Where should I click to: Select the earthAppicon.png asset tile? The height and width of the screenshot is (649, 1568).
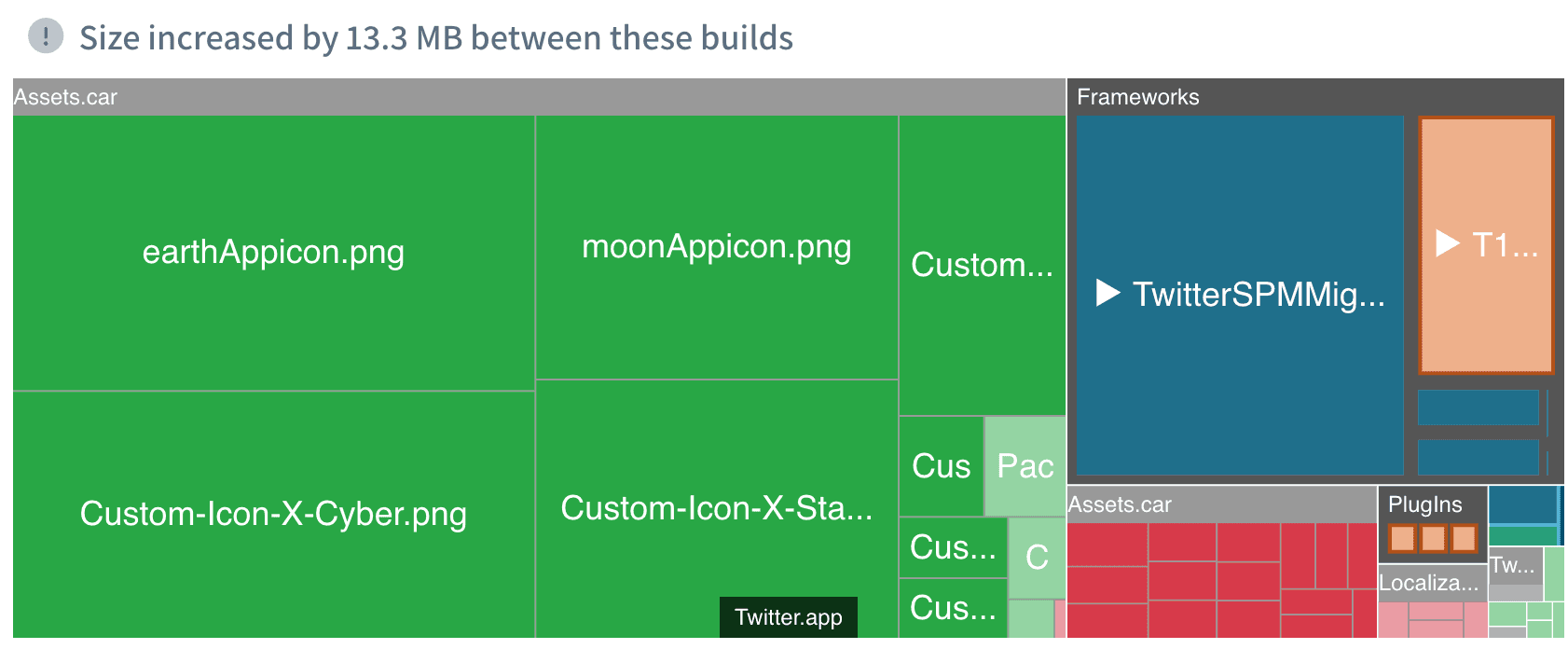coord(272,252)
